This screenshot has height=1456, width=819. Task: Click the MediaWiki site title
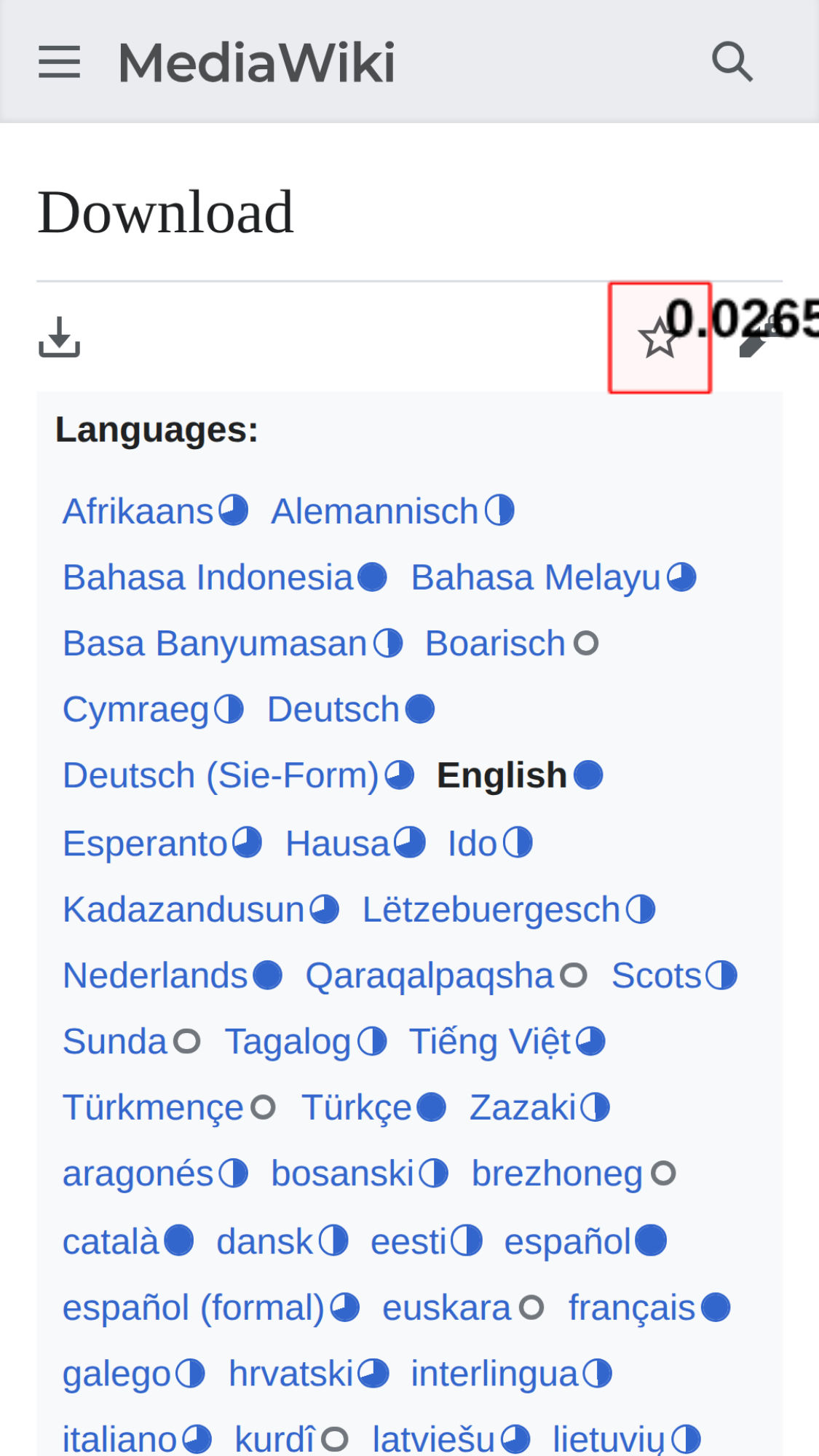pos(256,63)
